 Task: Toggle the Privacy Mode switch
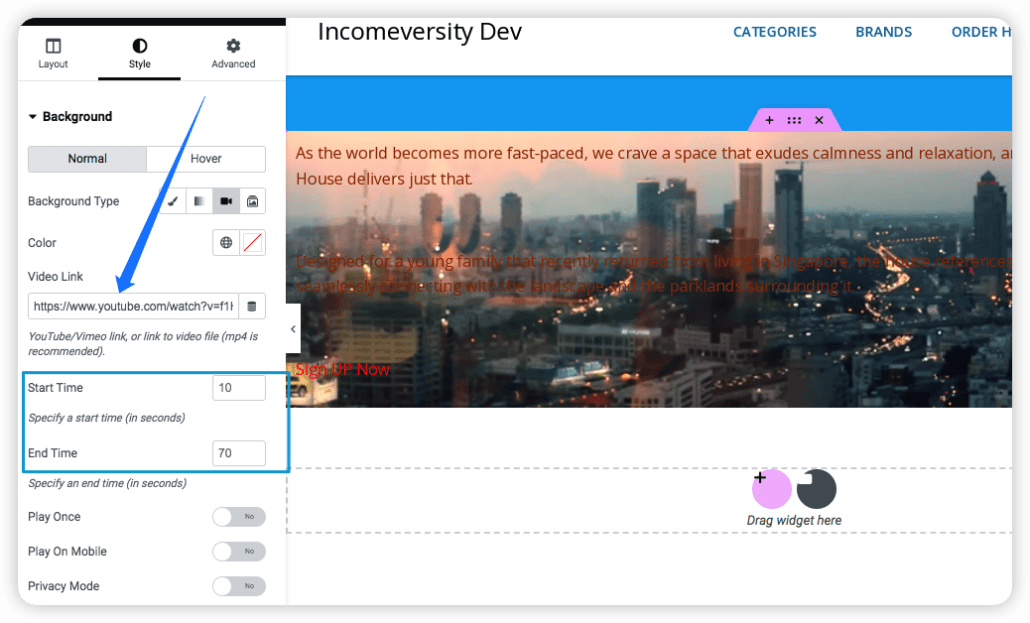(x=238, y=586)
